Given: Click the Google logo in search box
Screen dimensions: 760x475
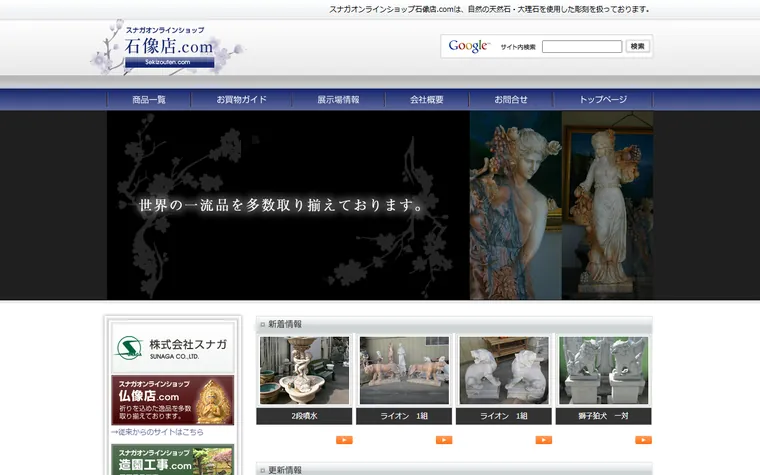Looking at the screenshot, I should [x=469, y=46].
